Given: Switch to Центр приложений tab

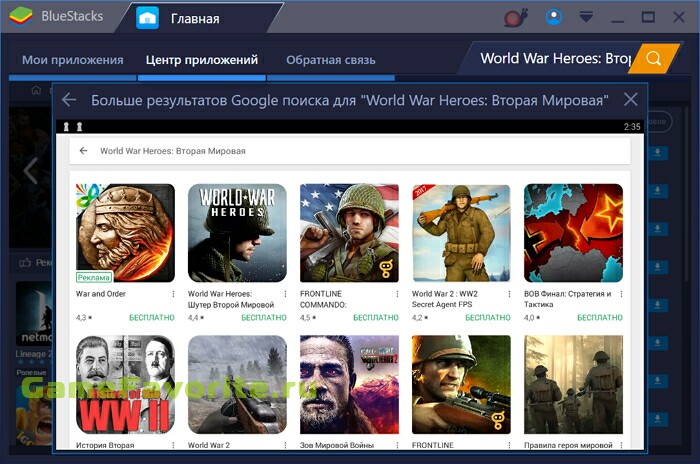Looking at the screenshot, I should 202,60.
